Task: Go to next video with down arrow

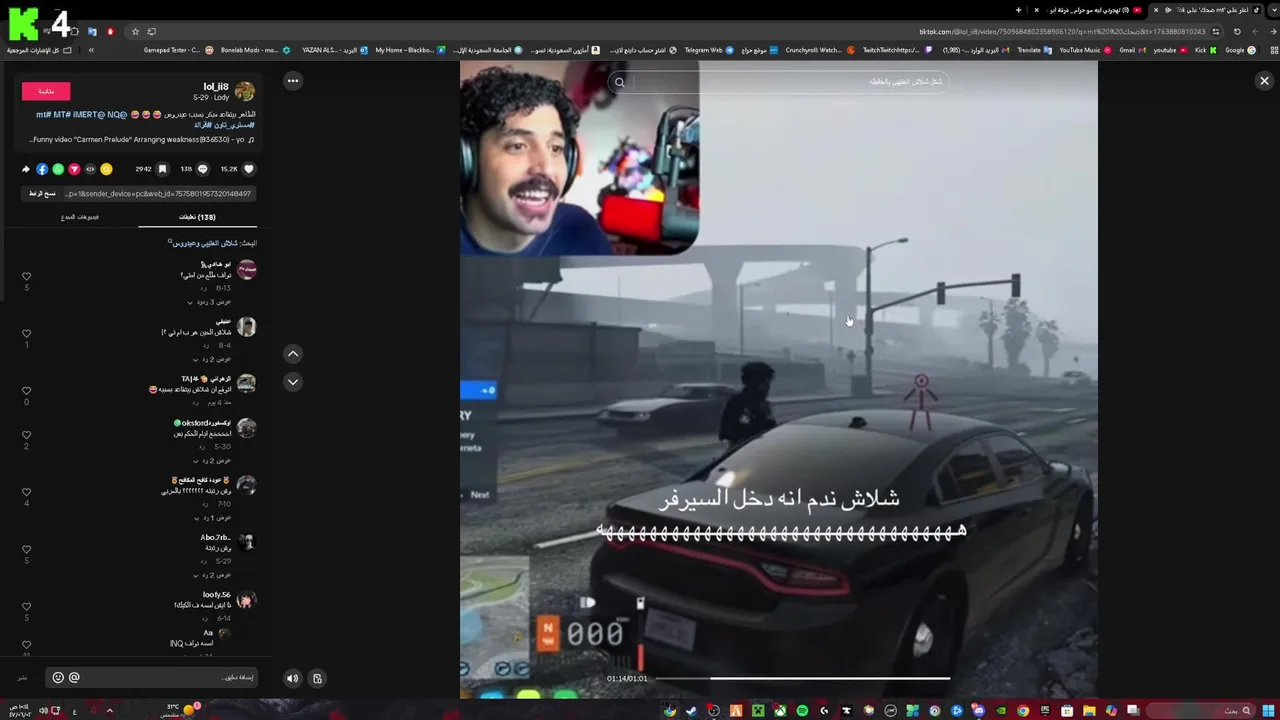Action: [x=293, y=381]
